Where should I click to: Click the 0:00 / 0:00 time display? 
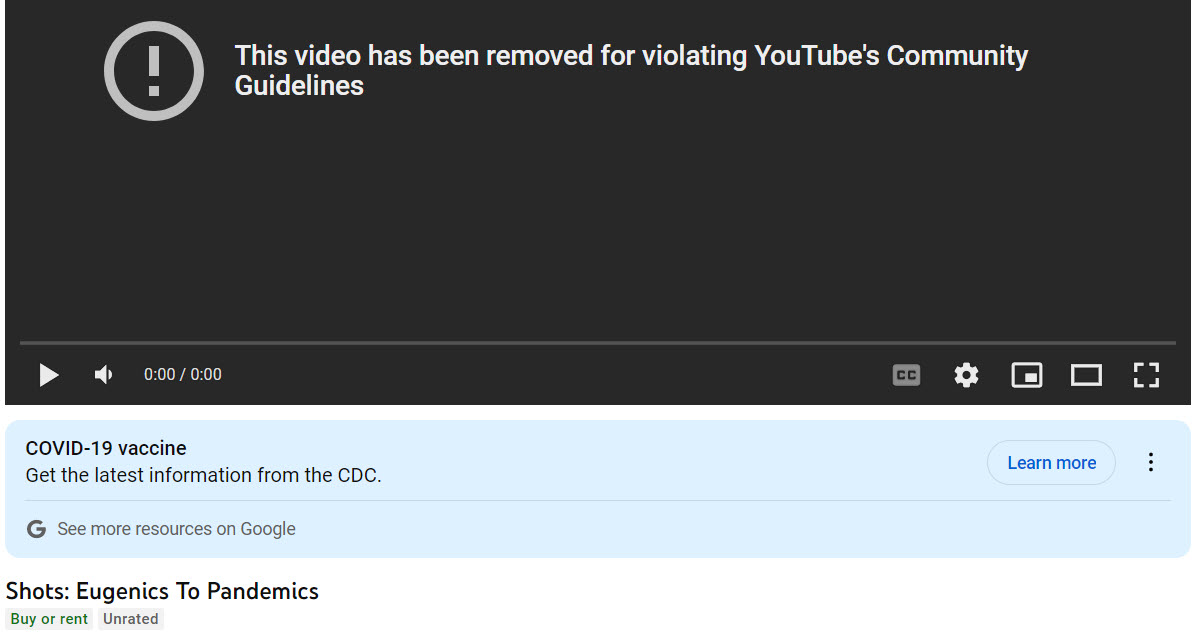point(183,375)
